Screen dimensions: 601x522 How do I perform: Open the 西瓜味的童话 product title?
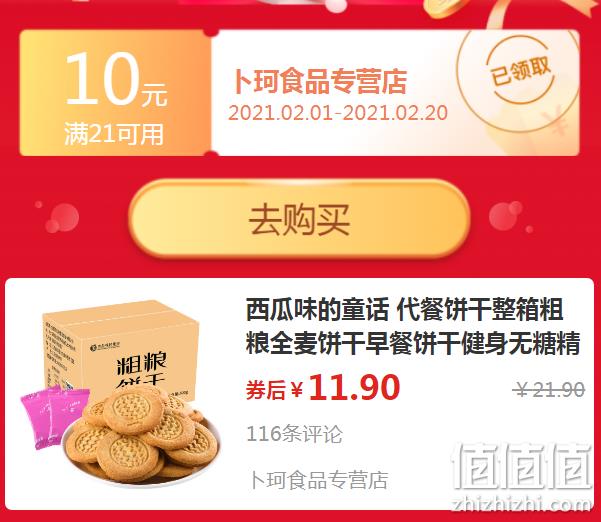coord(412,327)
